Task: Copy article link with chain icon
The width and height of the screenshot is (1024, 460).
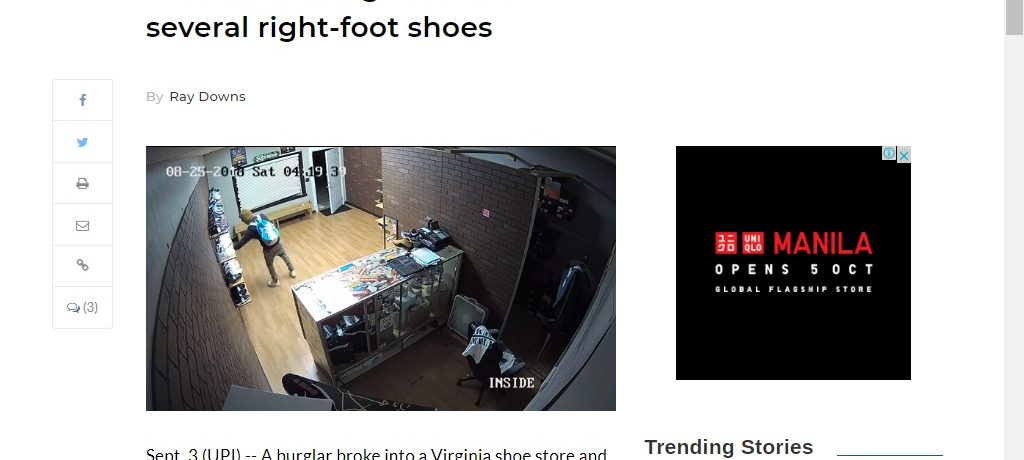Action: tap(82, 265)
